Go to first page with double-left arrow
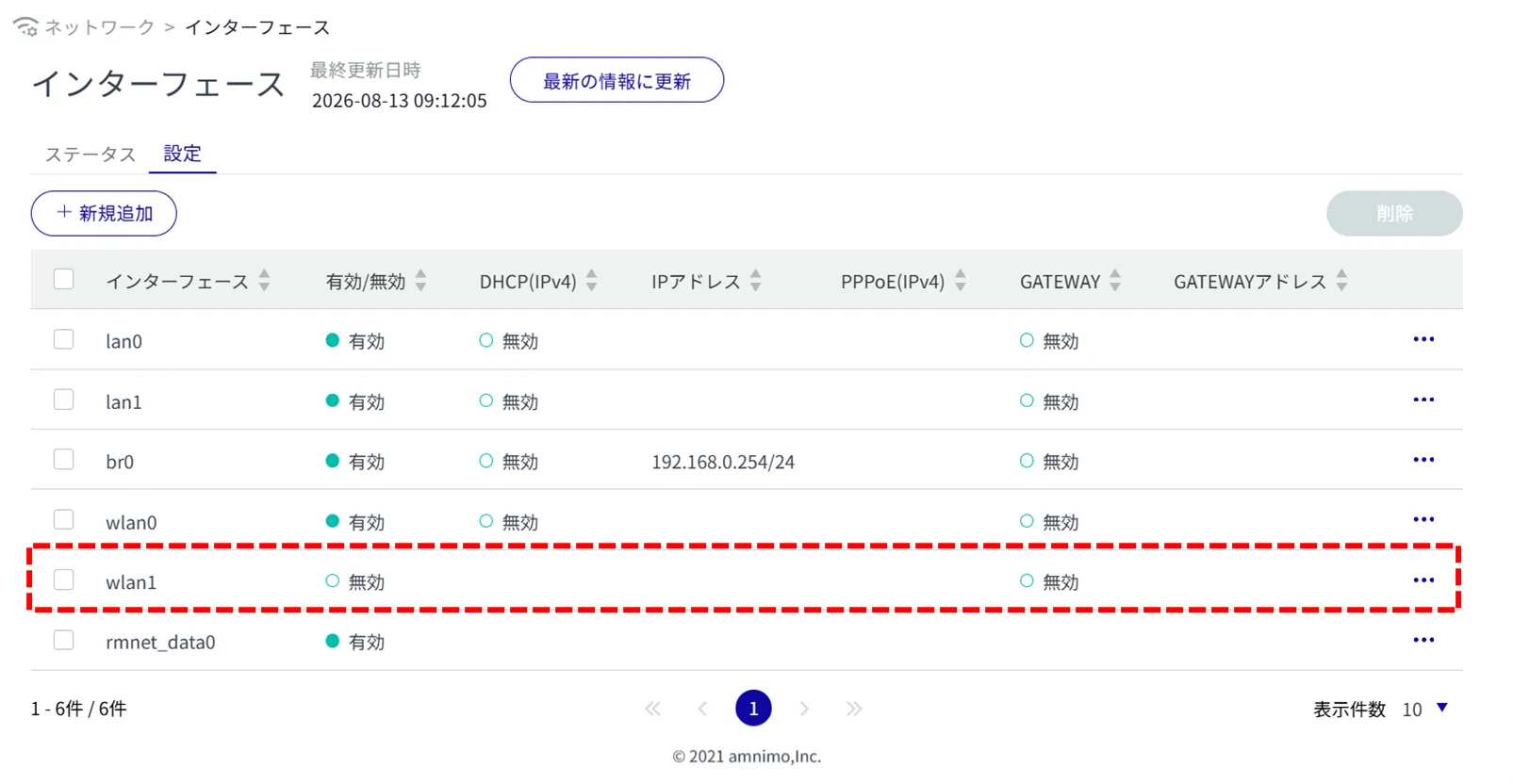 [x=652, y=709]
